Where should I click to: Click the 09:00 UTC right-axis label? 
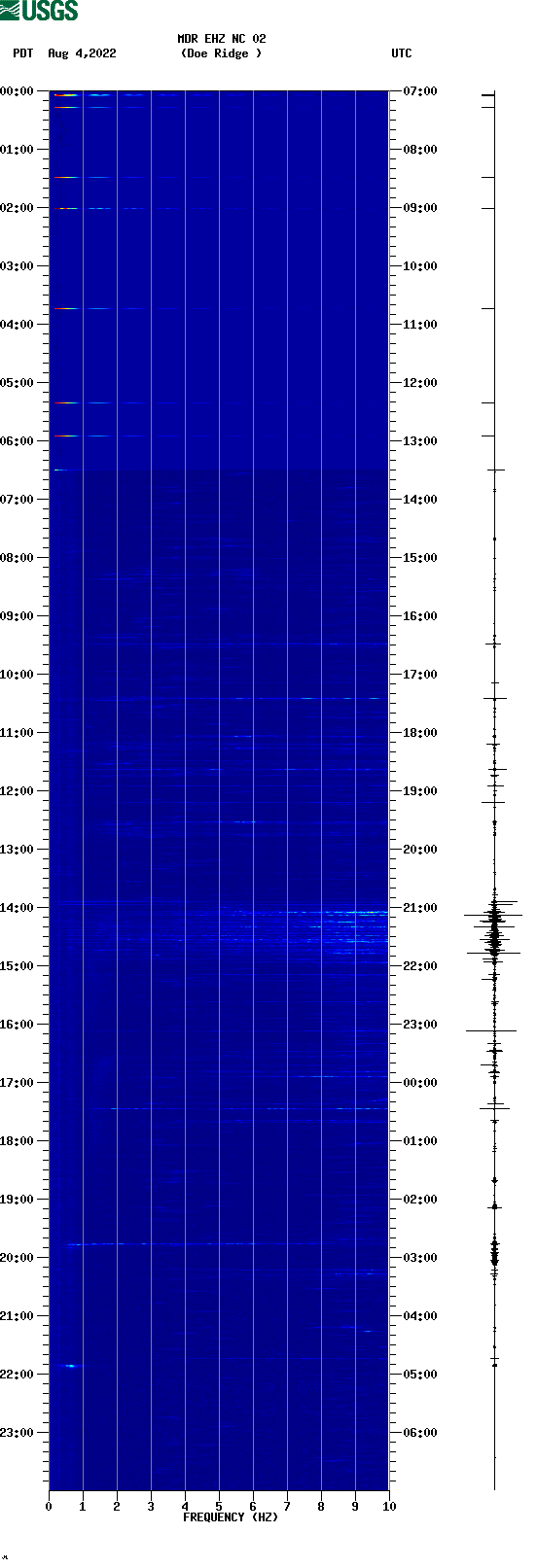pyautogui.click(x=419, y=208)
